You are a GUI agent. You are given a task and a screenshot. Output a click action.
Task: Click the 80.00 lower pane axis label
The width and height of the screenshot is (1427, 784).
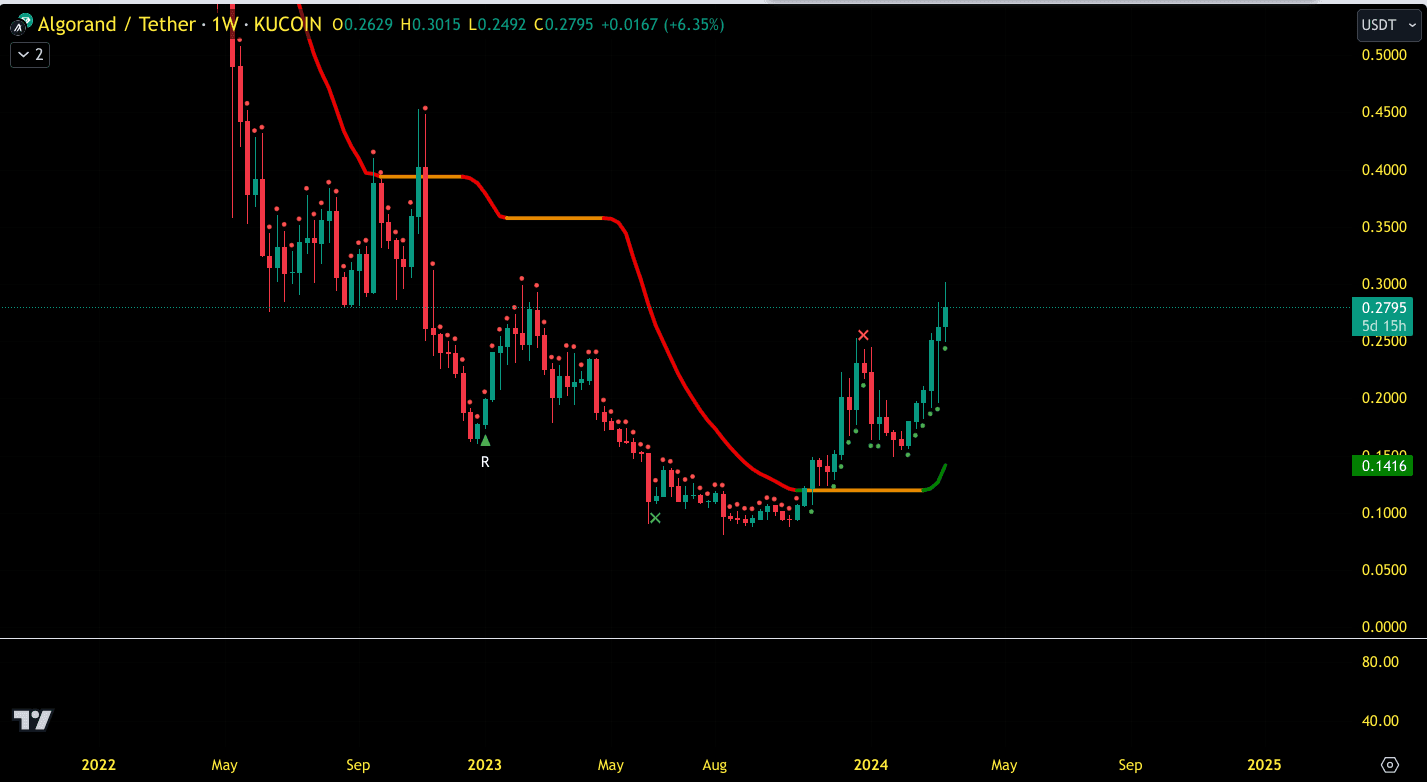pyautogui.click(x=1380, y=662)
